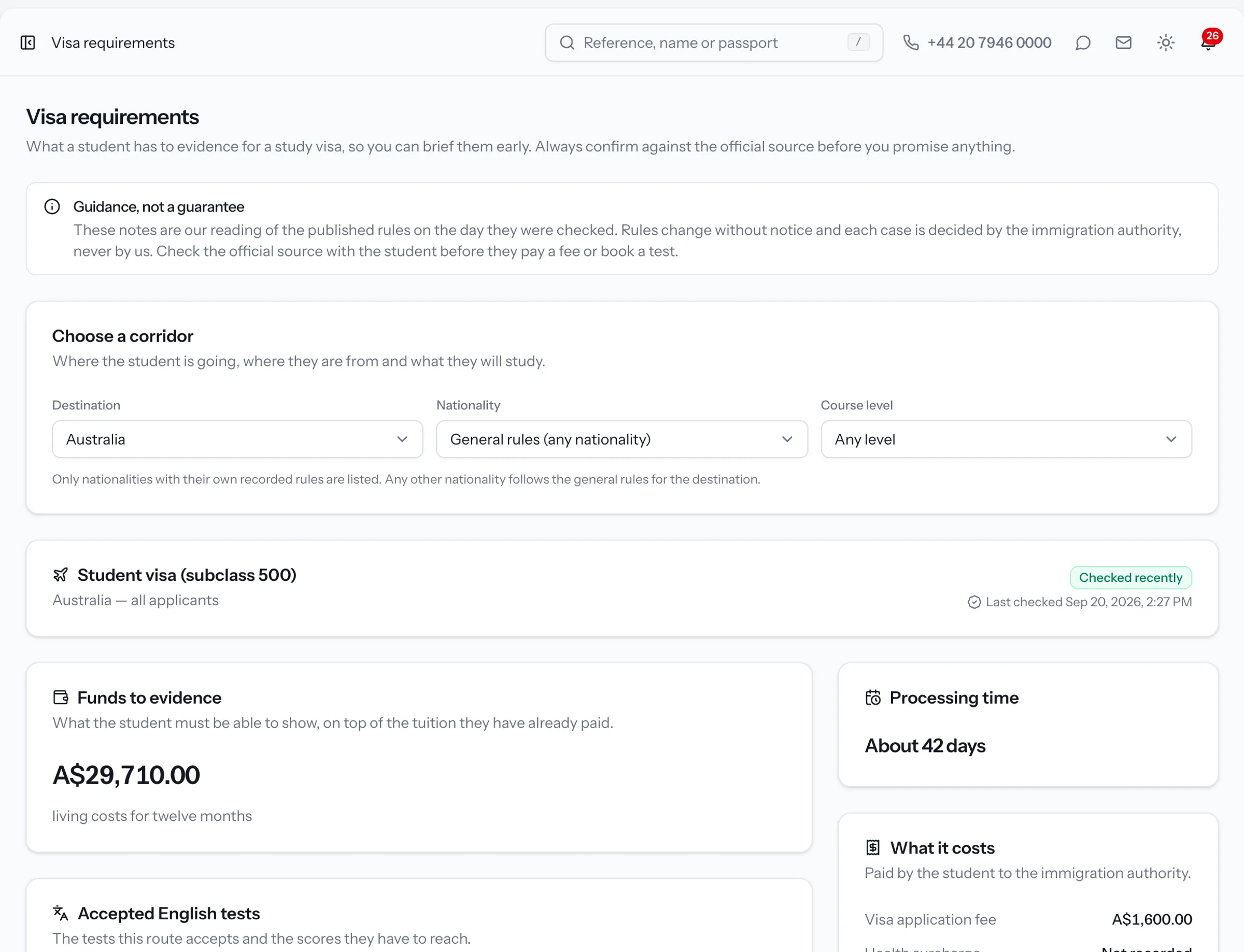1244x952 pixels.
Task: Click the funds wallet icon
Action: coord(61,697)
